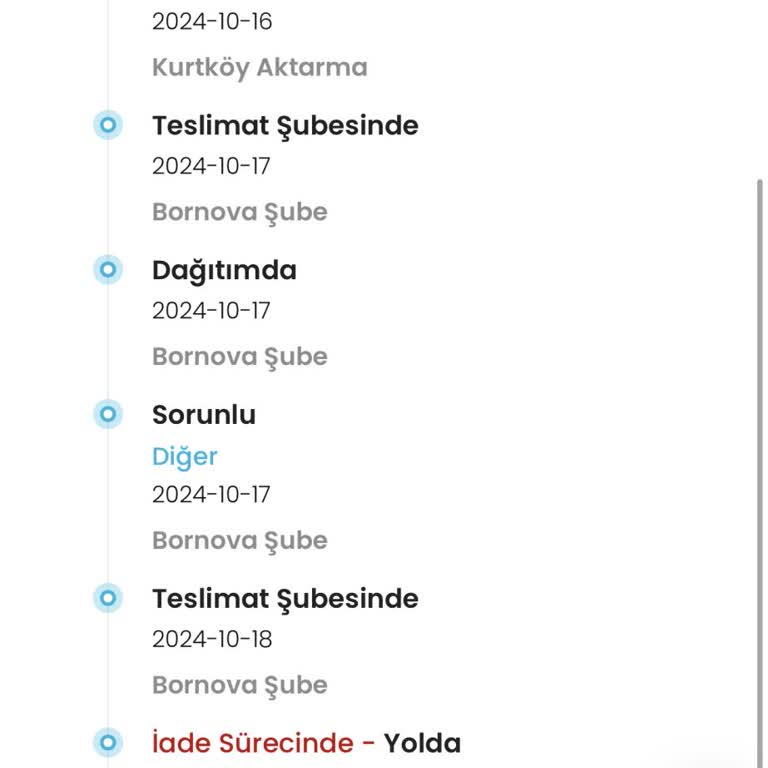Click the first Teslimat Şubesinde heading

click(x=285, y=126)
